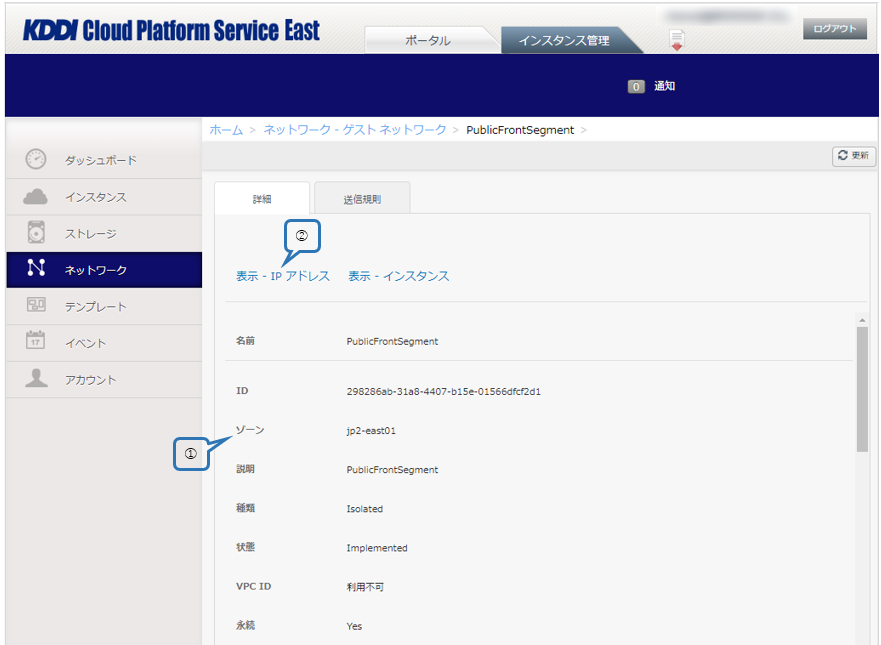The height and width of the screenshot is (645, 881).
Task: Click the Account person icon
Action: [x=36, y=379]
